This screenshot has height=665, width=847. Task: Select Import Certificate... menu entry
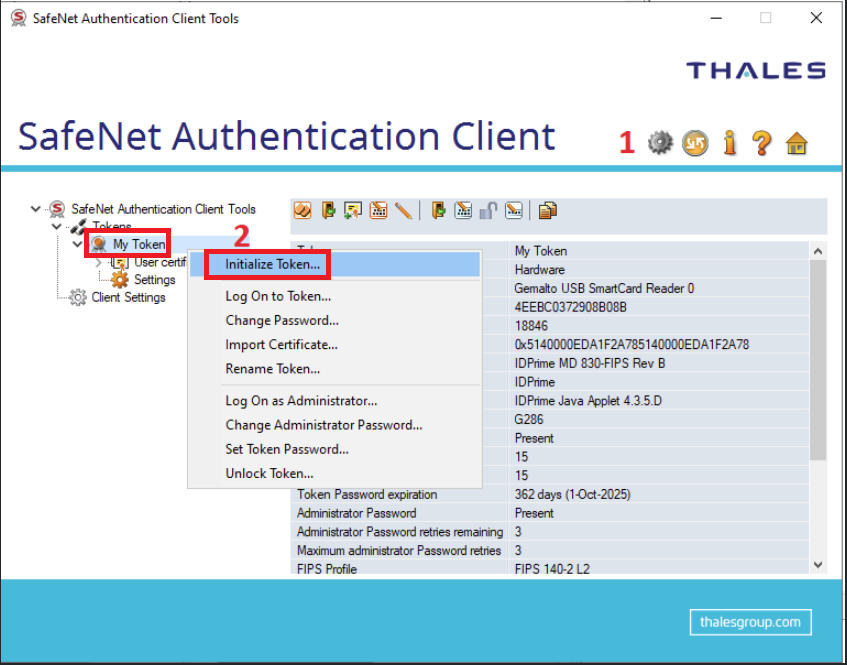(x=335, y=345)
